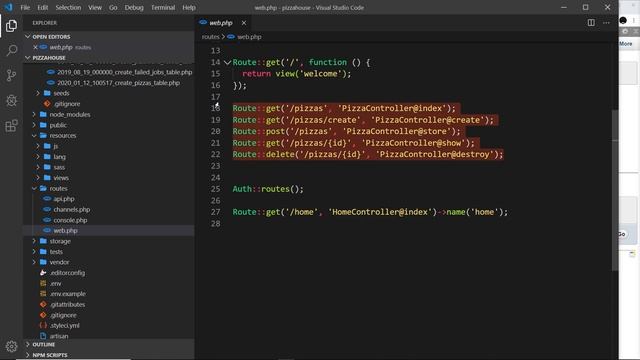Fold the Route::get function on line 14

coord(227,62)
